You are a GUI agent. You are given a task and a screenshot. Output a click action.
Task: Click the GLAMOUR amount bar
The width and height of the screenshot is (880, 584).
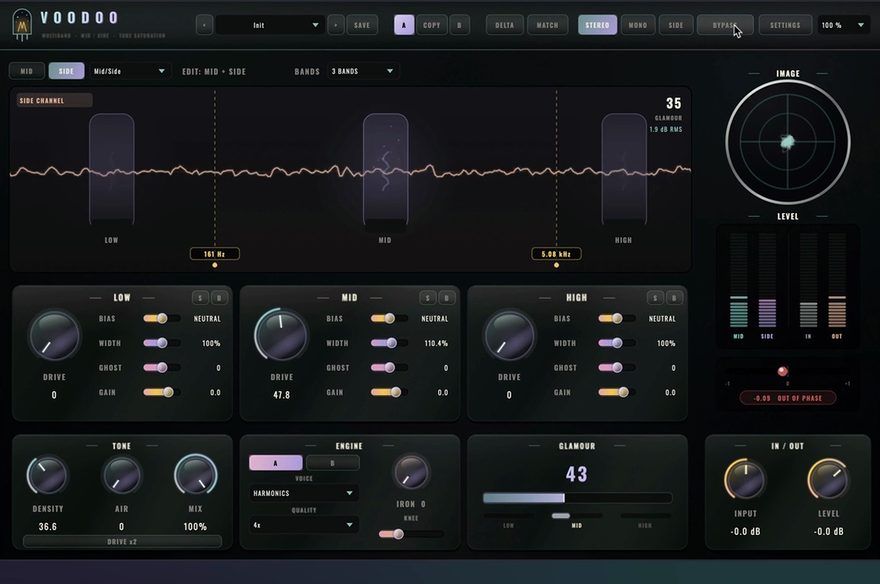pyautogui.click(x=577, y=498)
